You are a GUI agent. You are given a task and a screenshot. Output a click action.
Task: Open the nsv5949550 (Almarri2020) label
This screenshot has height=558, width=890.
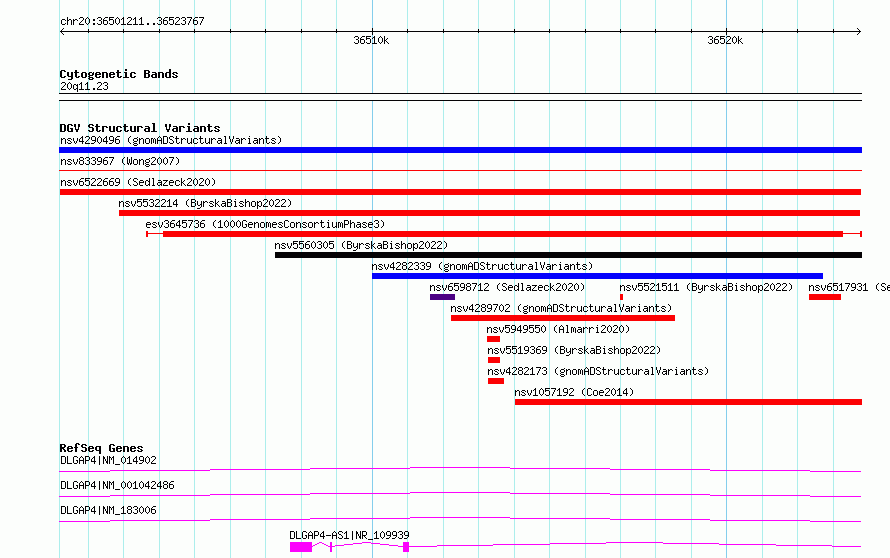(558, 329)
